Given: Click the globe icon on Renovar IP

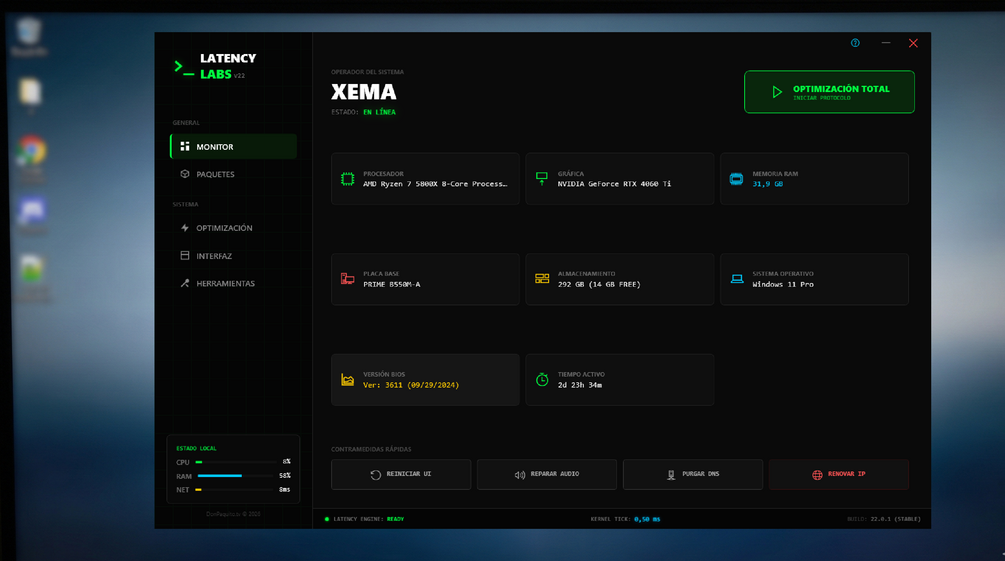Looking at the screenshot, I should 817,475.
